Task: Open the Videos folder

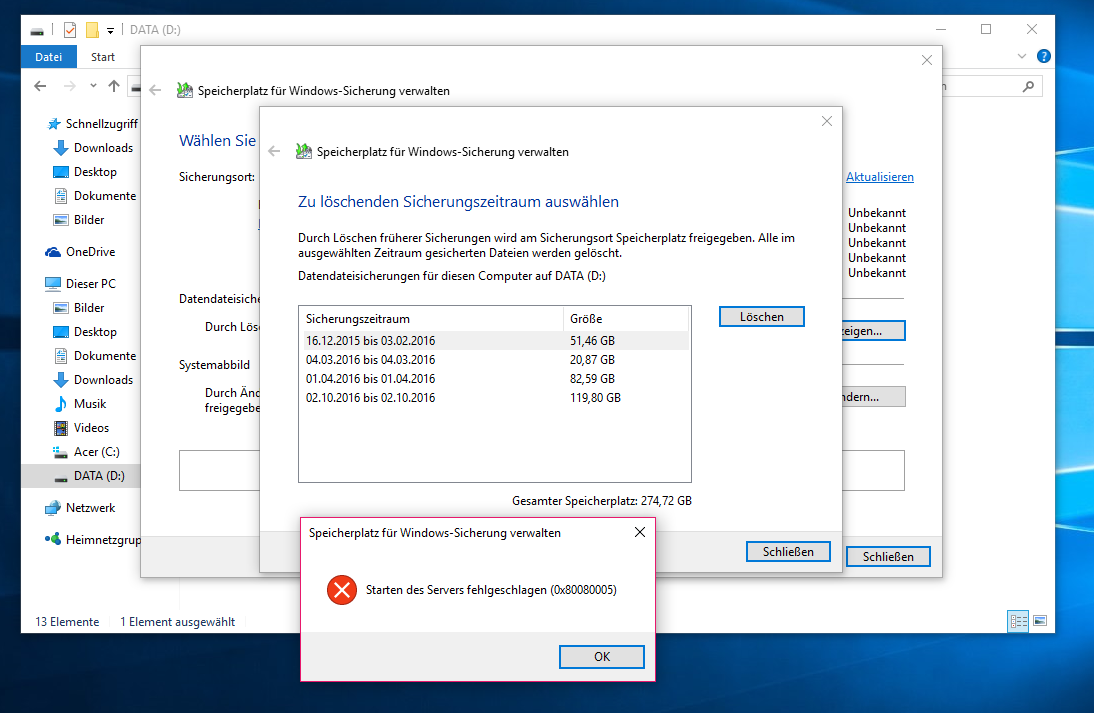Action: point(82,428)
